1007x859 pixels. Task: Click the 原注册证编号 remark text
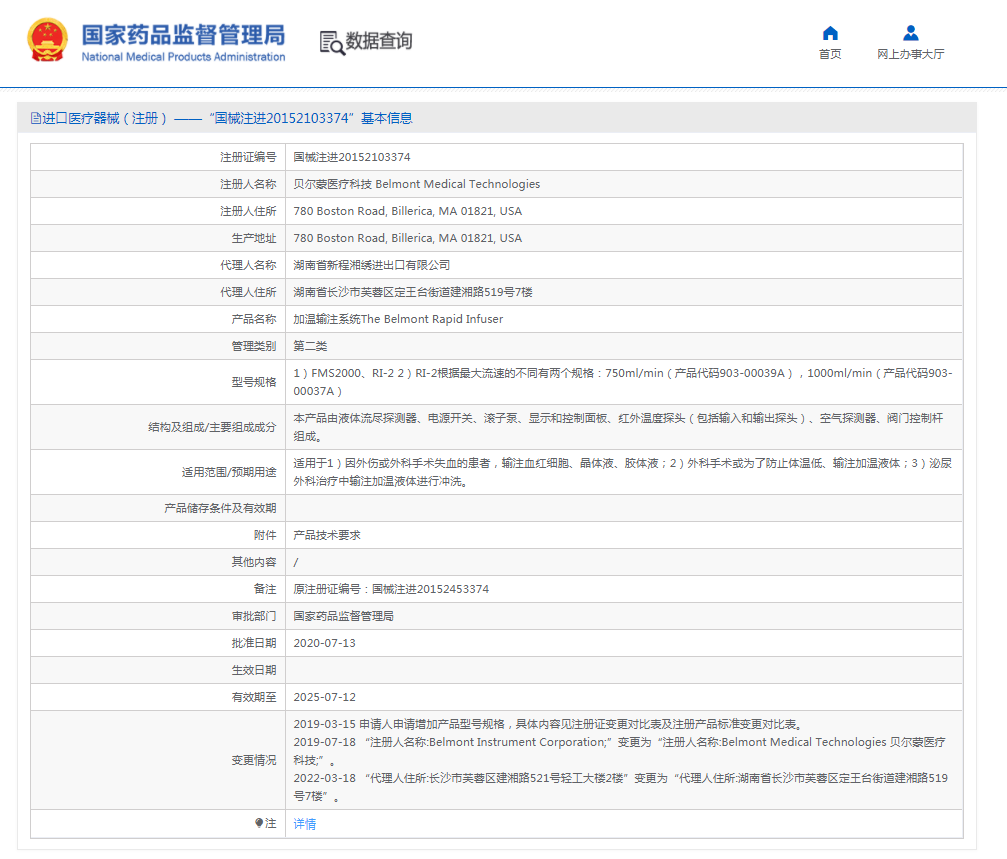[x=390, y=589]
